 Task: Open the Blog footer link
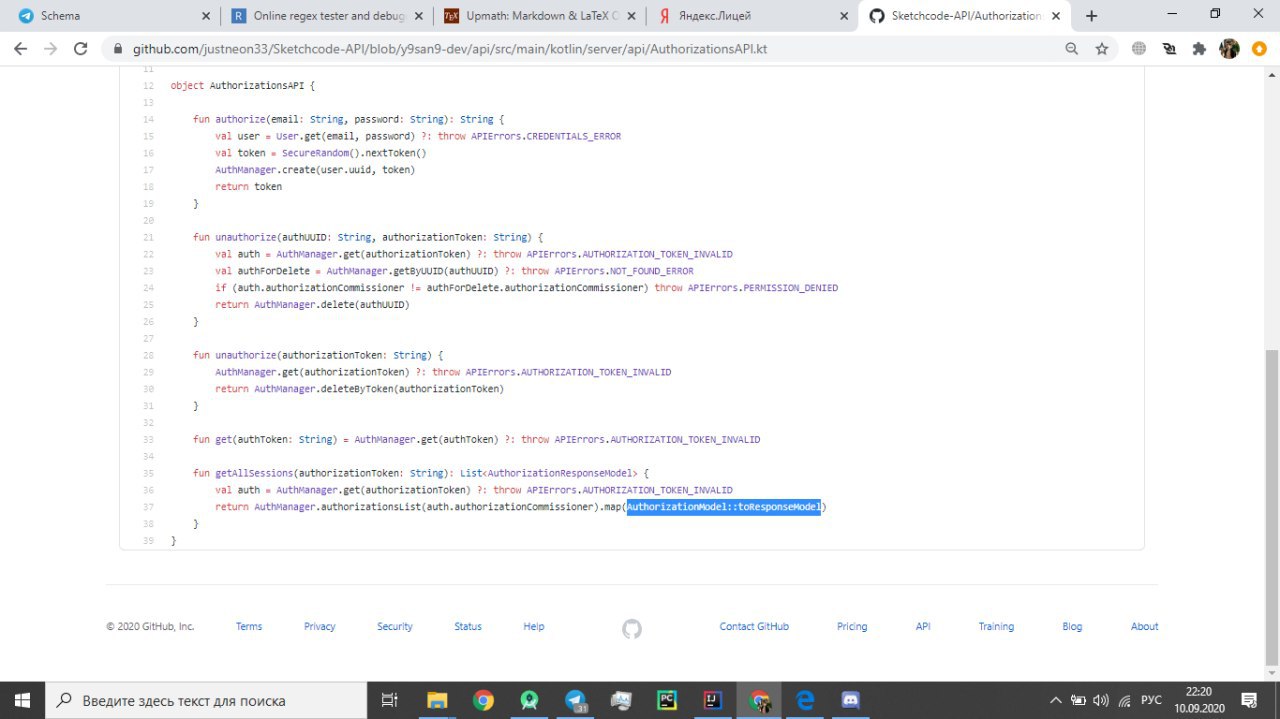(x=1072, y=626)
